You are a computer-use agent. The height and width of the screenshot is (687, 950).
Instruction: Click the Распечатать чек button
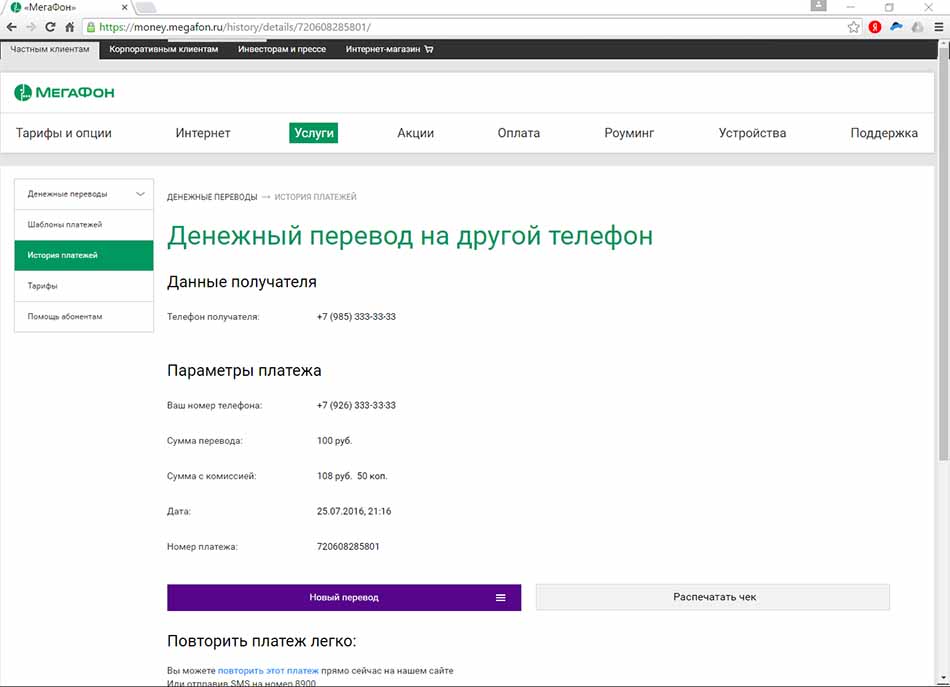click(x=713, y=597)
